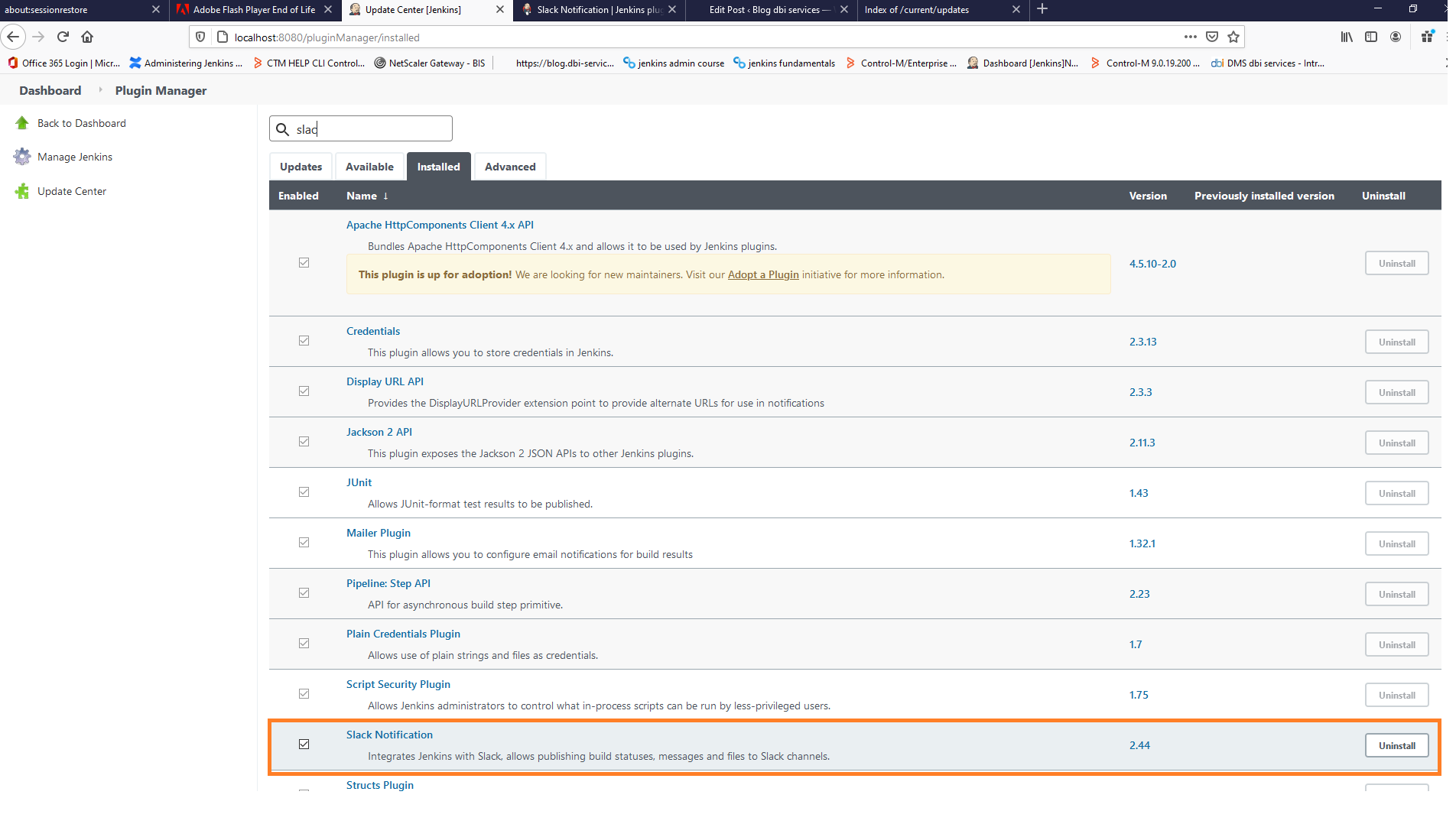Go back using the browser back arrow
The image size is (1456, 824).
13,37
